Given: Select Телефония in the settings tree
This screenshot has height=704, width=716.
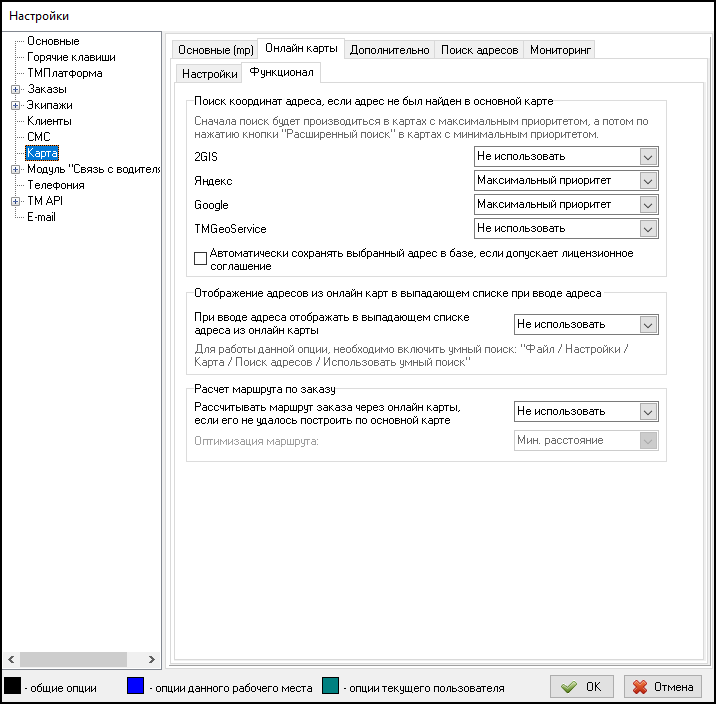Looking at the screenshot, I should [55, 185].
